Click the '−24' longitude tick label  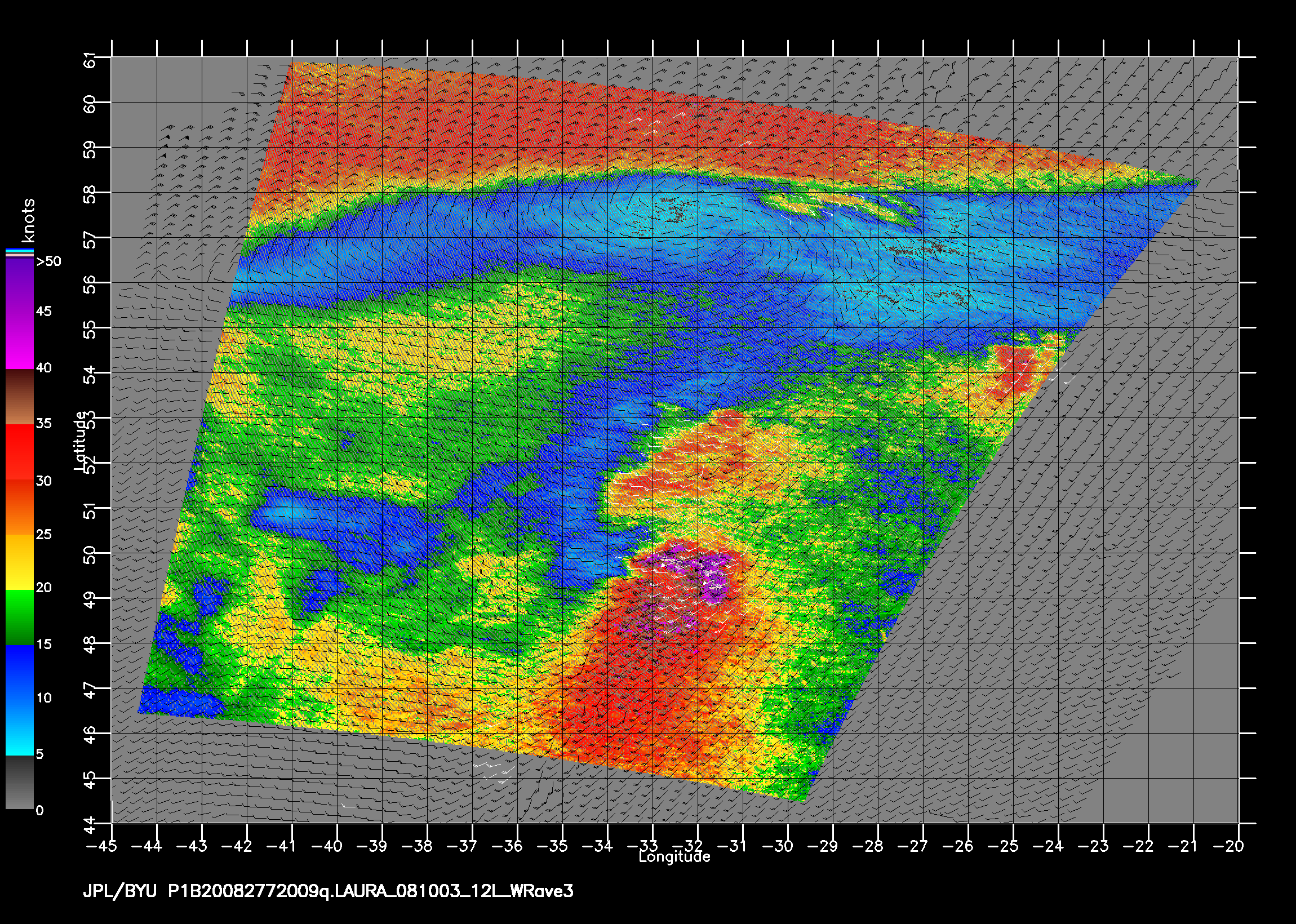pyautogui.click(x=1048, y=846)
